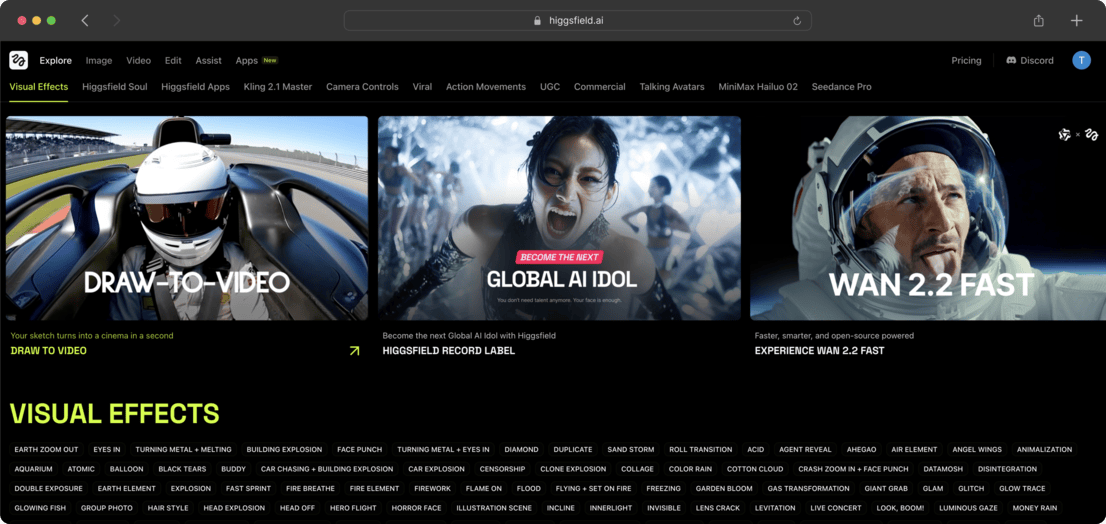The width and height of the screenshot is (1106, 524).
Task: Open the Higgsfield Record Label link
Action: 448,351
